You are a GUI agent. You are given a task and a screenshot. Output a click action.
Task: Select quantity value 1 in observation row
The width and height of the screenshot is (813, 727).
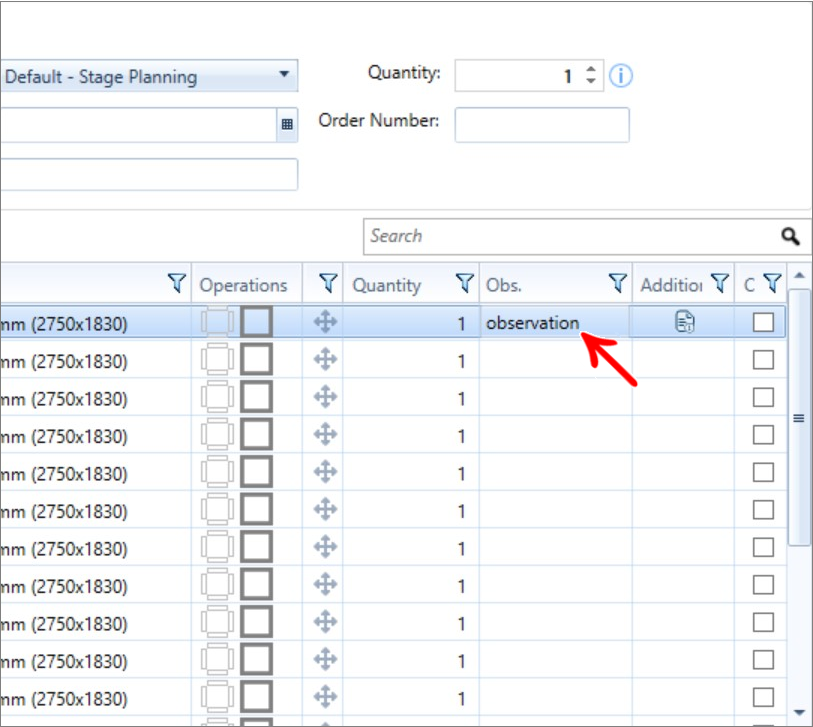coord(461,324)
